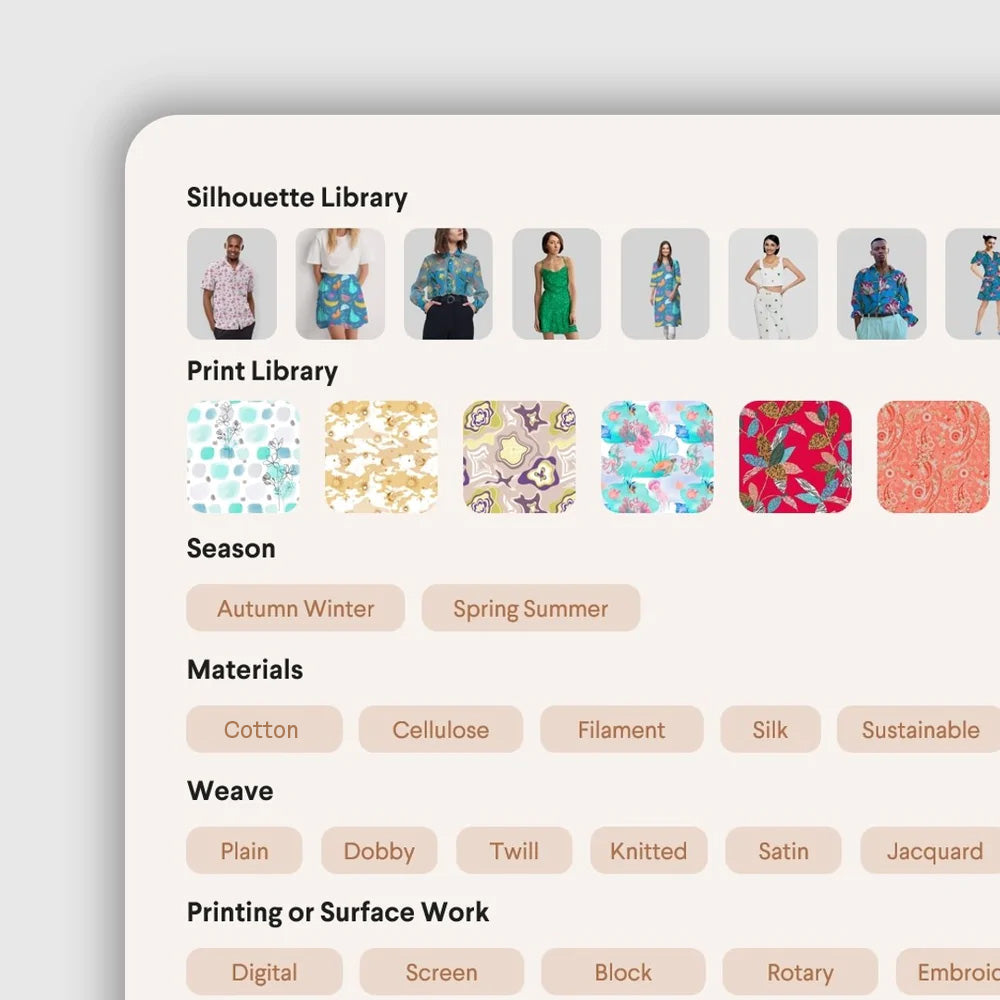
Task: Pick the Silk material tag
Action: 770,729
